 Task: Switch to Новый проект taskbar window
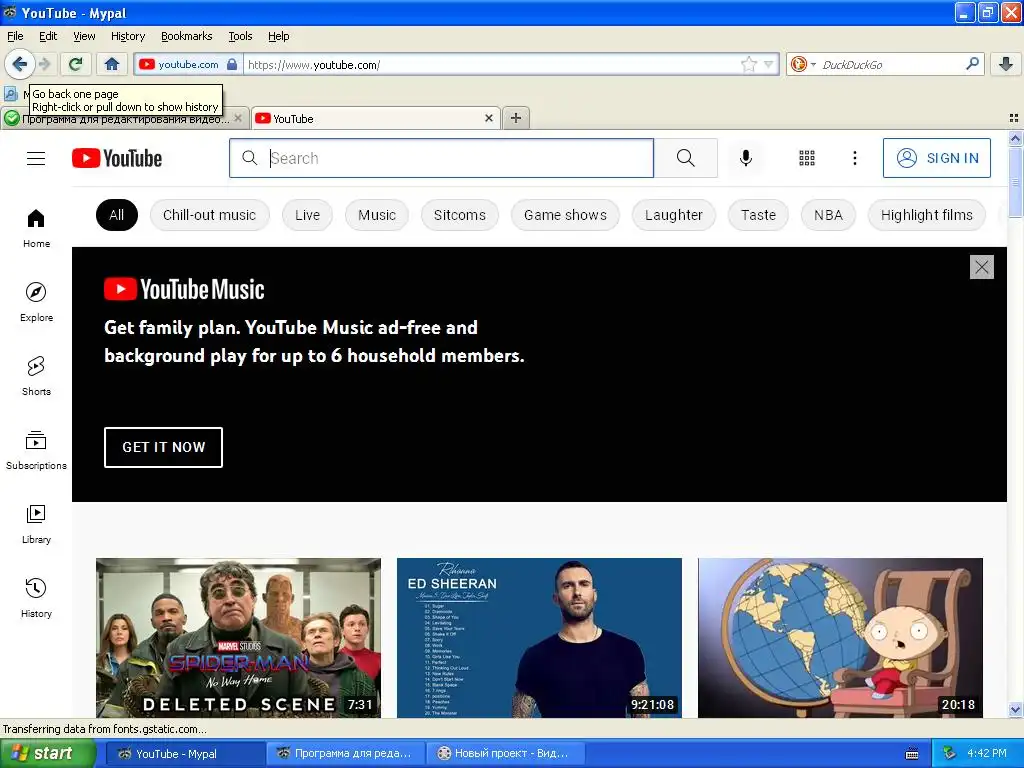click(505, 754)
